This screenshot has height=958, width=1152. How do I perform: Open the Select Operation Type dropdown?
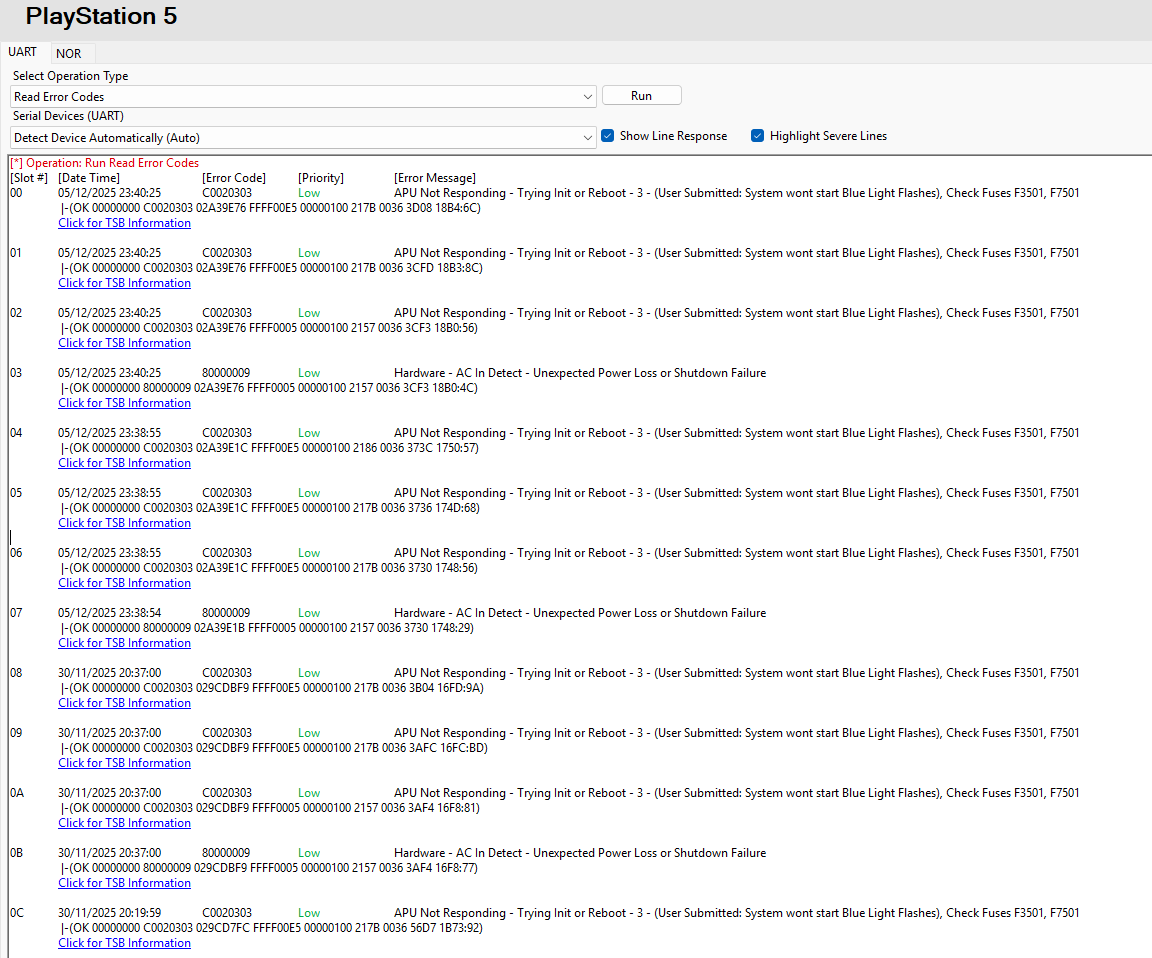click(x=587, y=97)
